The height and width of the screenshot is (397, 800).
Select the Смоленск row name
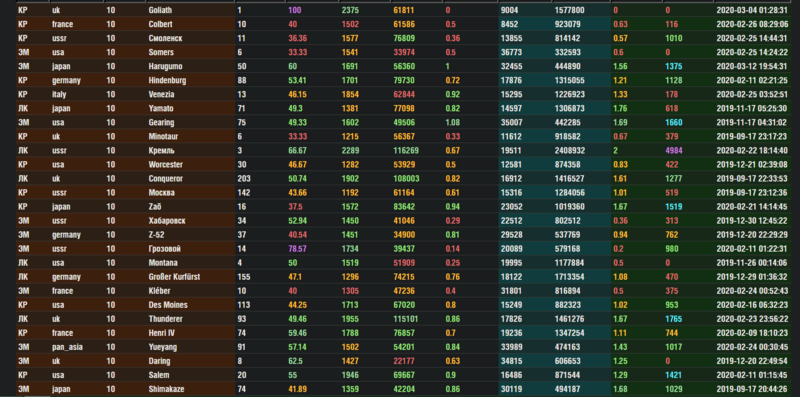[165, 38]
